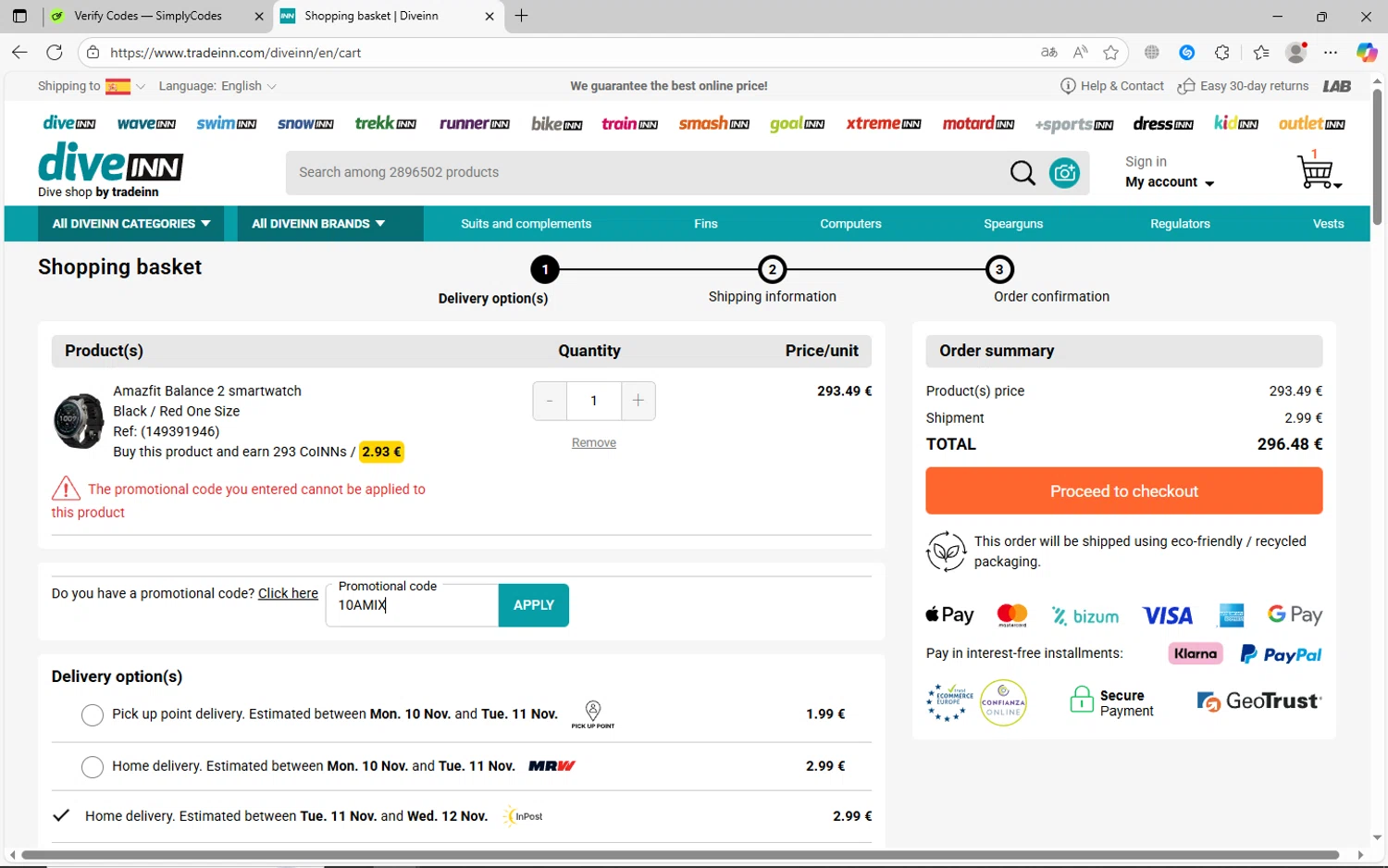Open Regulators category
The height and width of the screenshot is (868, 1388).
pyautogui.click(x=1180, y=224)
